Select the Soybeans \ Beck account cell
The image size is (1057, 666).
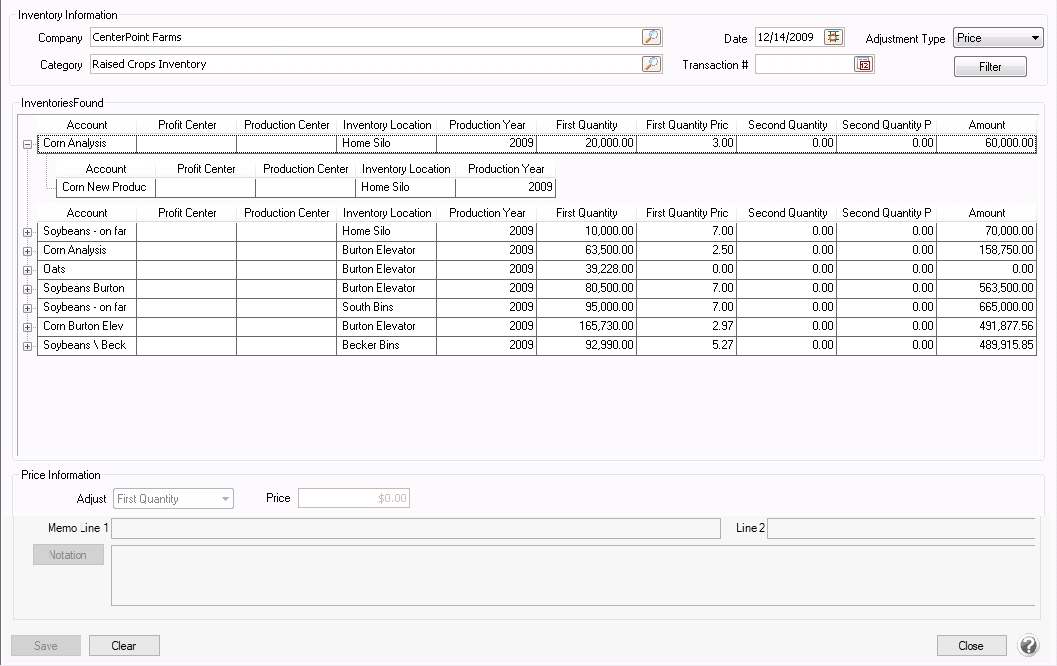click(87, 345)
